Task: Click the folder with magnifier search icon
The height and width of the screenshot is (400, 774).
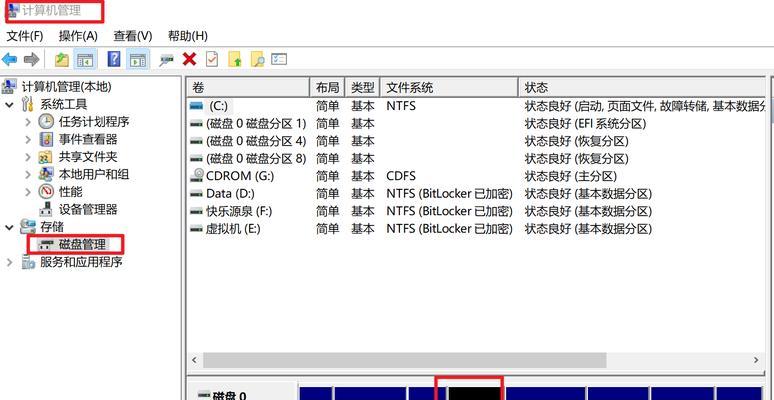Action: pyautogui.click(x=257, y=60)
